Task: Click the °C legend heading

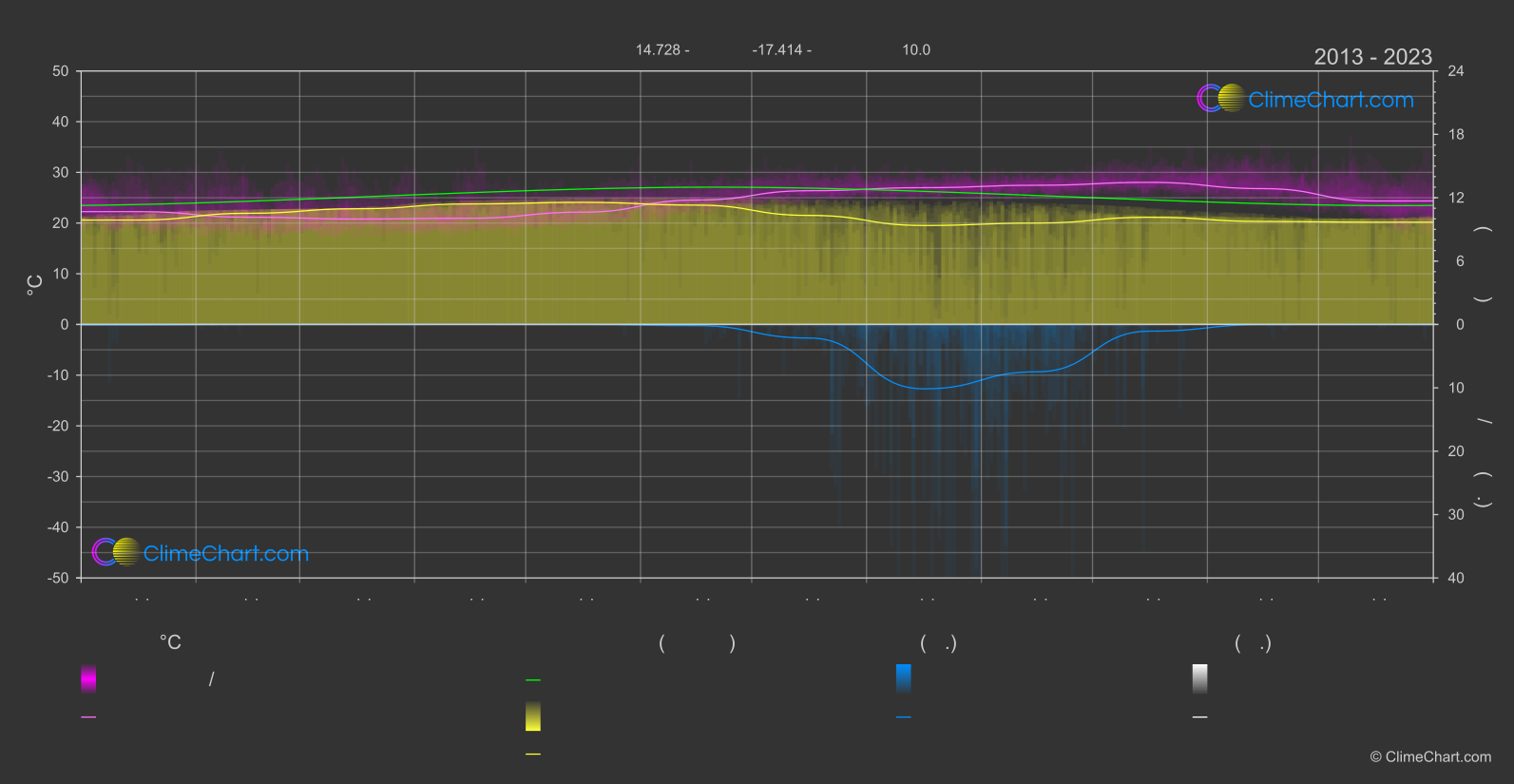Action: tap(170, 642)
